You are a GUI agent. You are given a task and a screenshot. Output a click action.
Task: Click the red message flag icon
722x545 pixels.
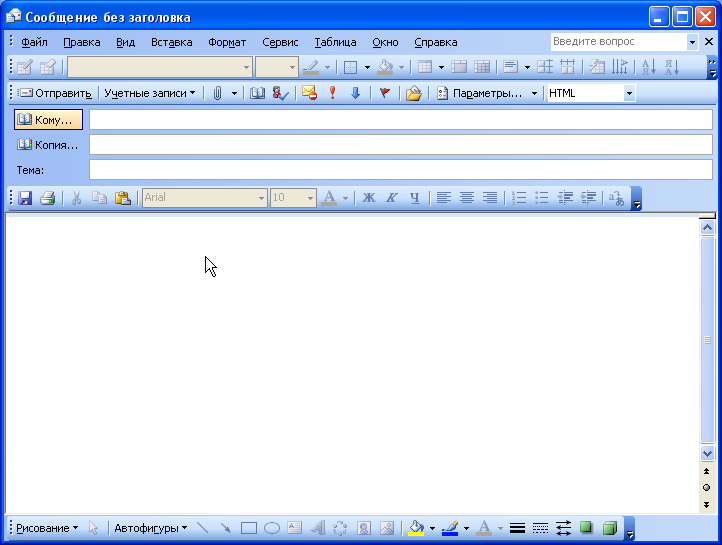[x=384, y=93]
